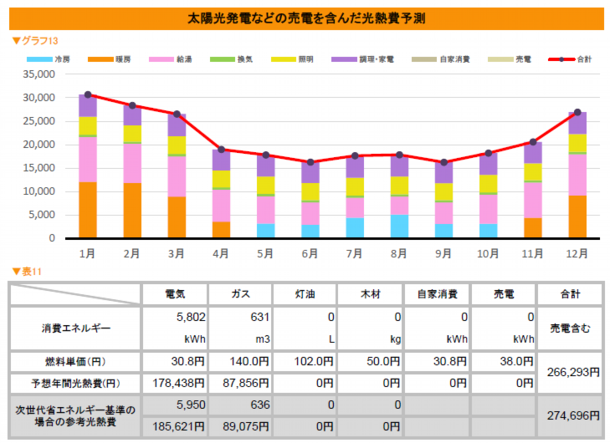Viewport: 610px width, 443px height.
Task: Click the 274,696円 reference total cell
Action: [571, 413]
